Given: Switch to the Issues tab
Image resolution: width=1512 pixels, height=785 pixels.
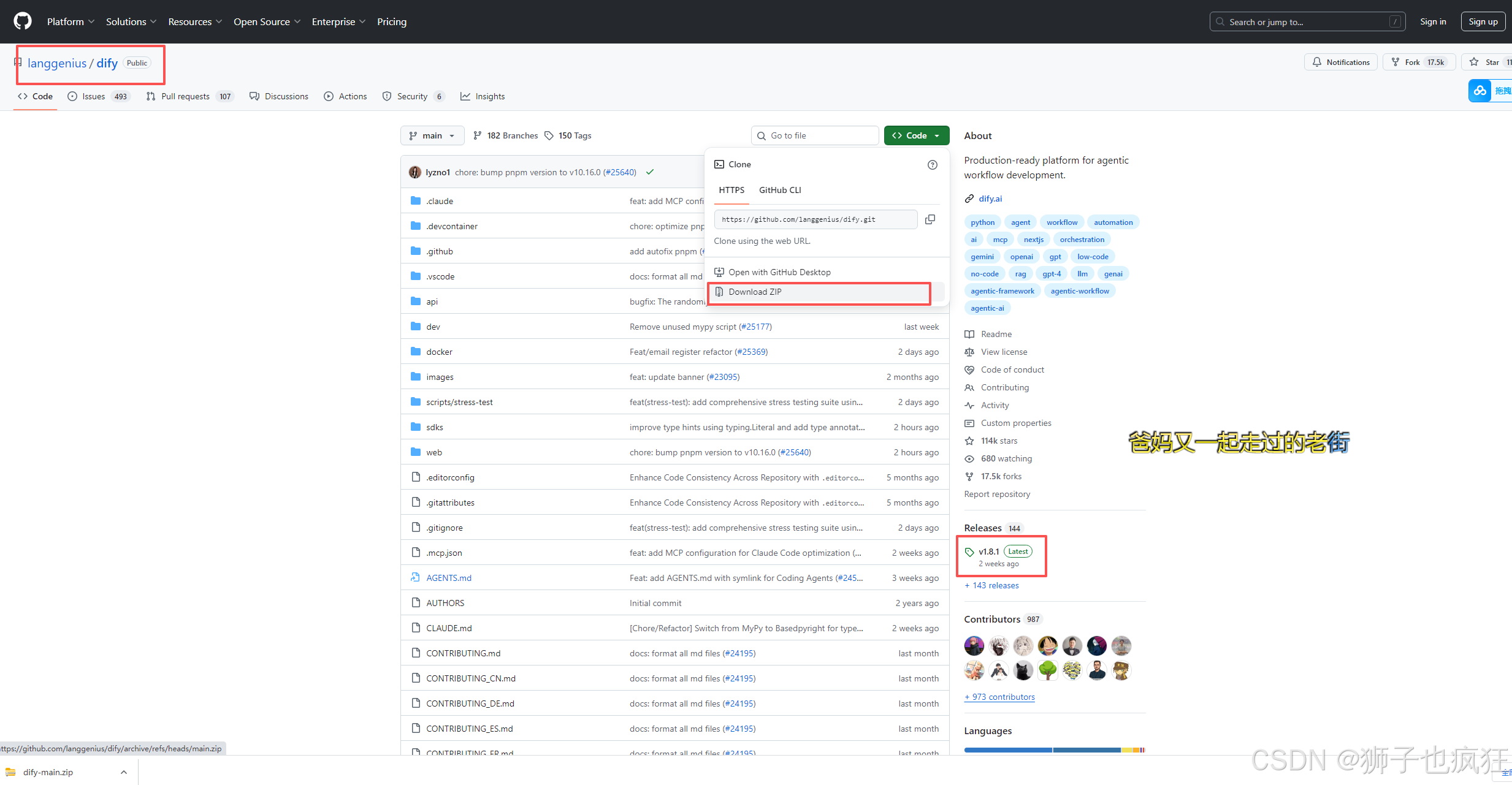Looking at the screenshot, I should pos(98,96).
